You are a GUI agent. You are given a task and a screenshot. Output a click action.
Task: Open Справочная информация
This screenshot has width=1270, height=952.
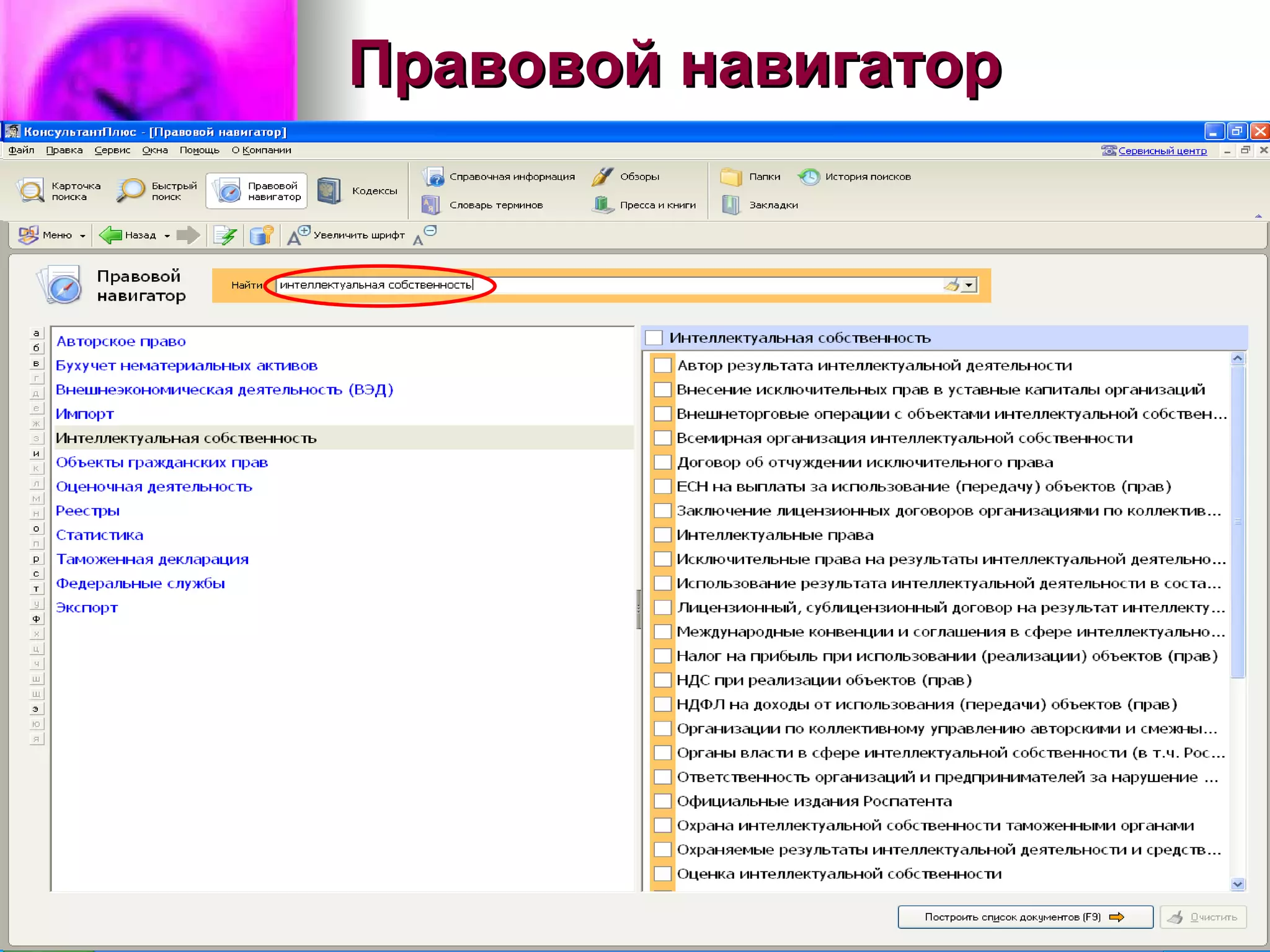499,177
